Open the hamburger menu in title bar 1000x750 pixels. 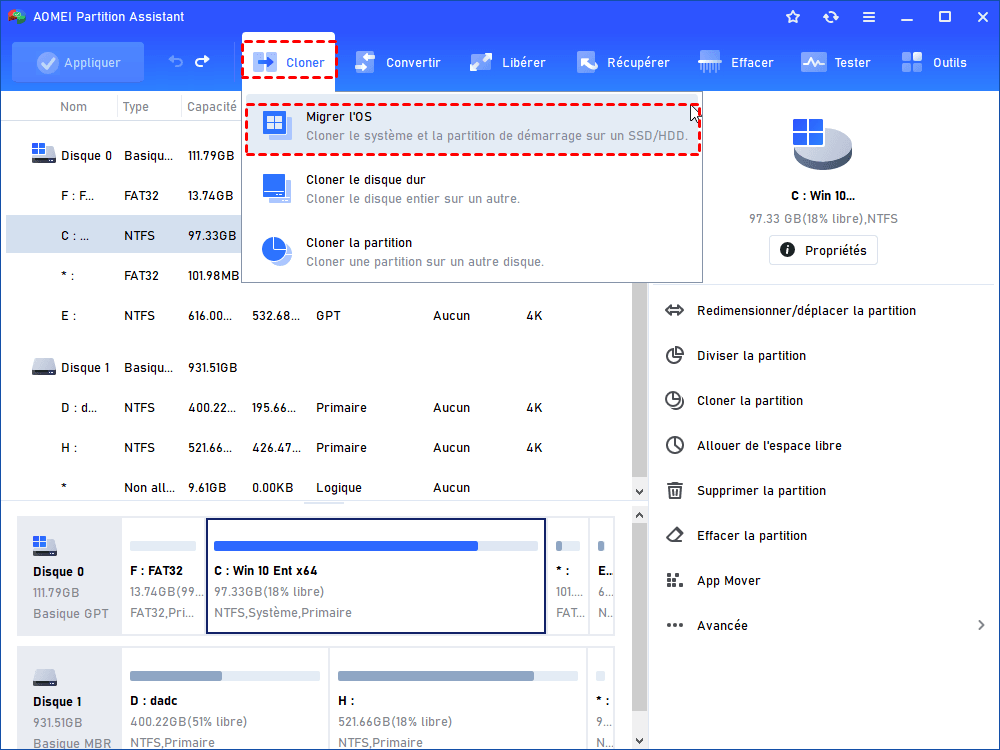(x=869, y=17)
